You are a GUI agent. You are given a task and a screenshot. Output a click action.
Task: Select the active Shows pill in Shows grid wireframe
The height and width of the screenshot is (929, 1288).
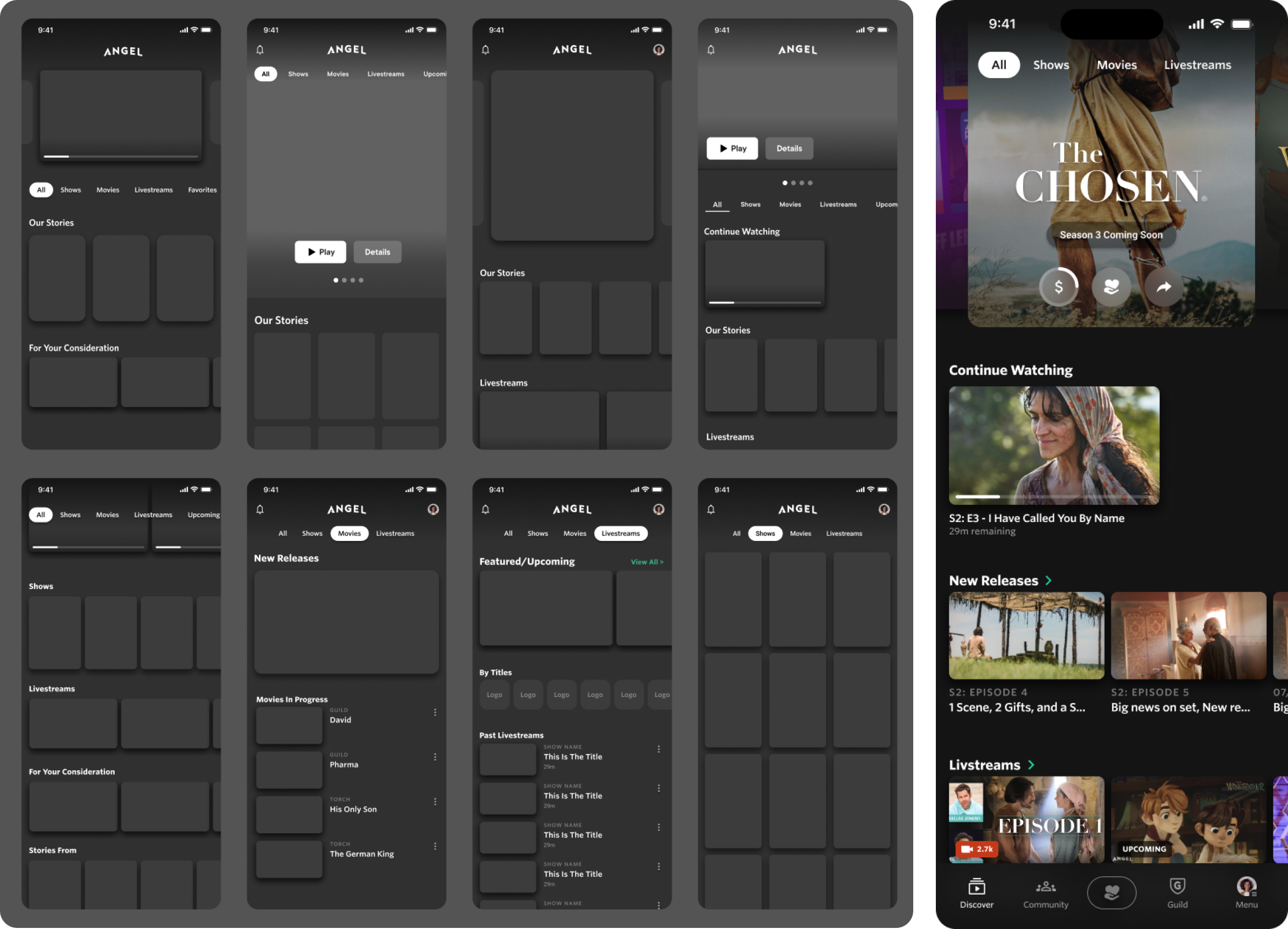pyautogui.click(x=765, y=533)
